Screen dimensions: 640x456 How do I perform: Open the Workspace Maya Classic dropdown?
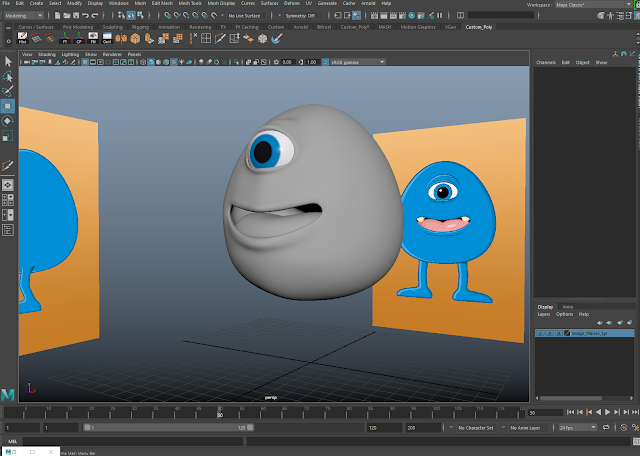593,4
